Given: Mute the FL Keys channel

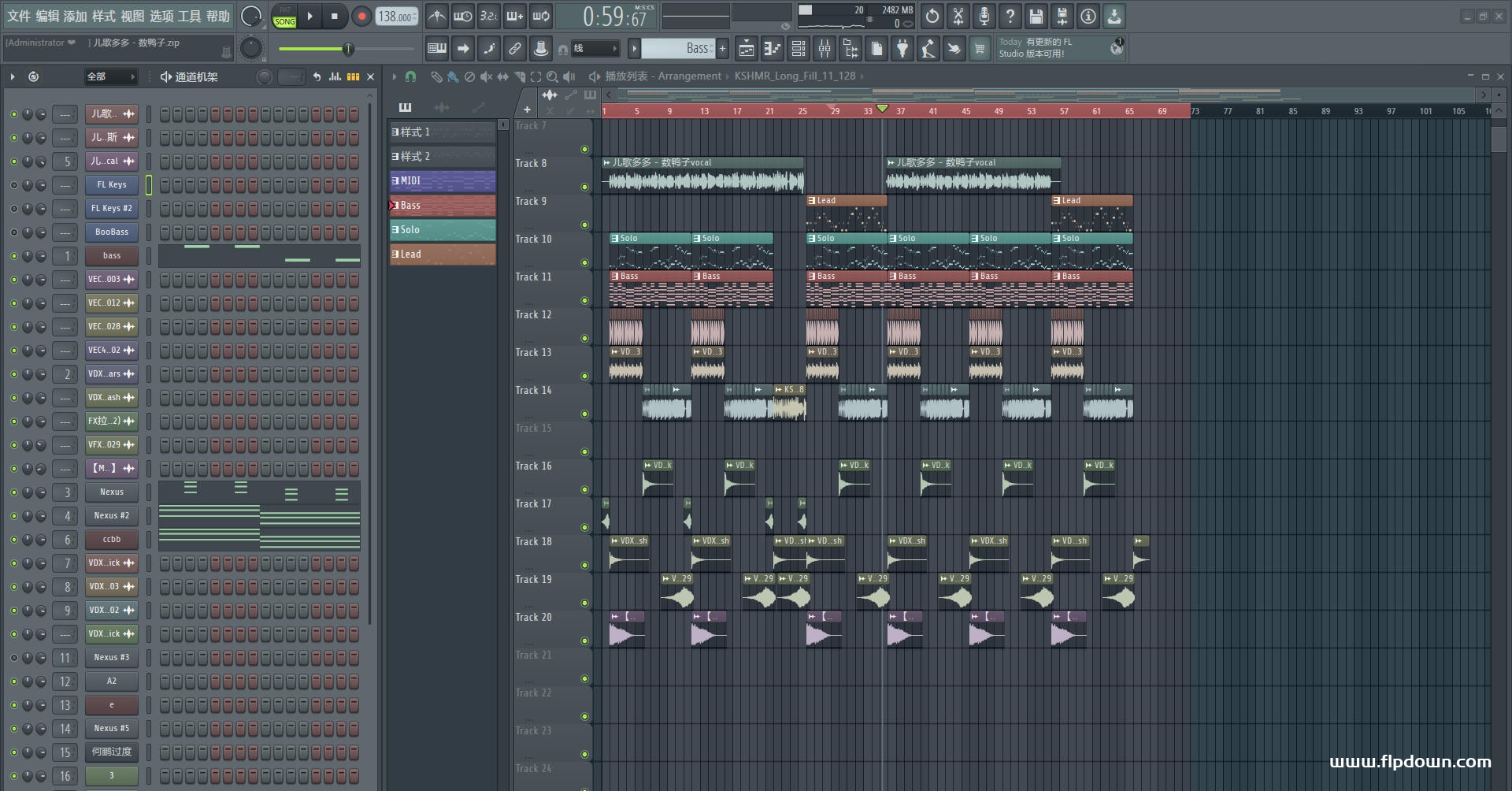Looking at the screenshot, I should (13, 185).
